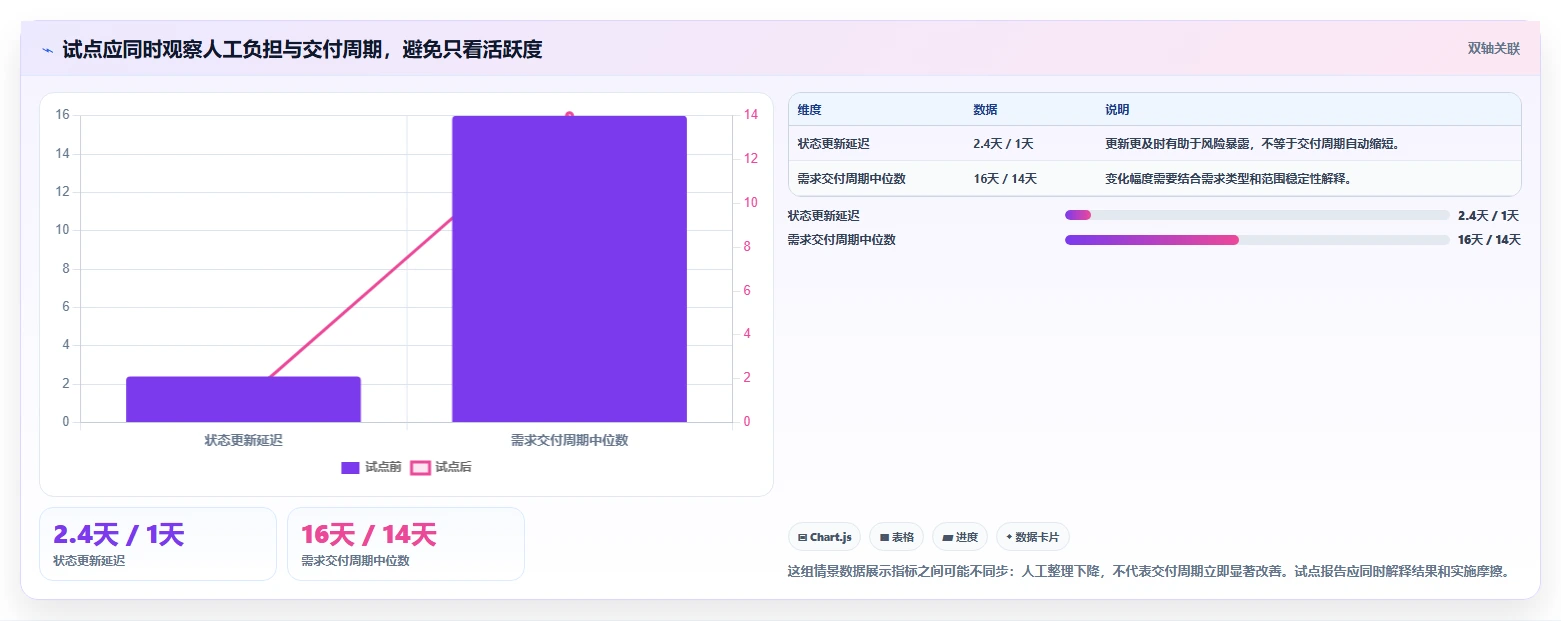Screen dimensions: 1561x621
Task: Click the large pink 16天 / 14天 stat card value
Action: click(x=369, y=535)
